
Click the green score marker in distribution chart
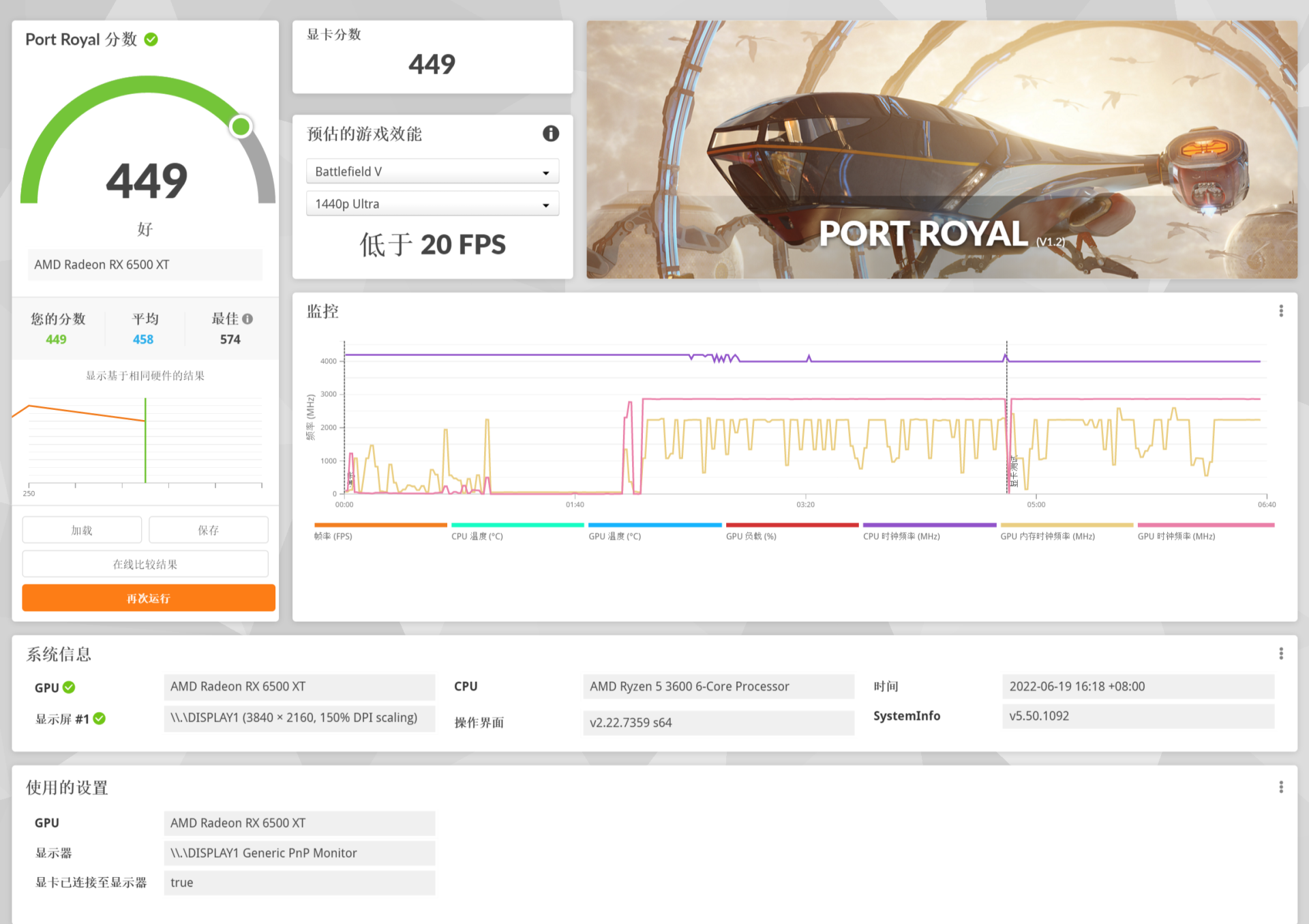coord(145,441)
